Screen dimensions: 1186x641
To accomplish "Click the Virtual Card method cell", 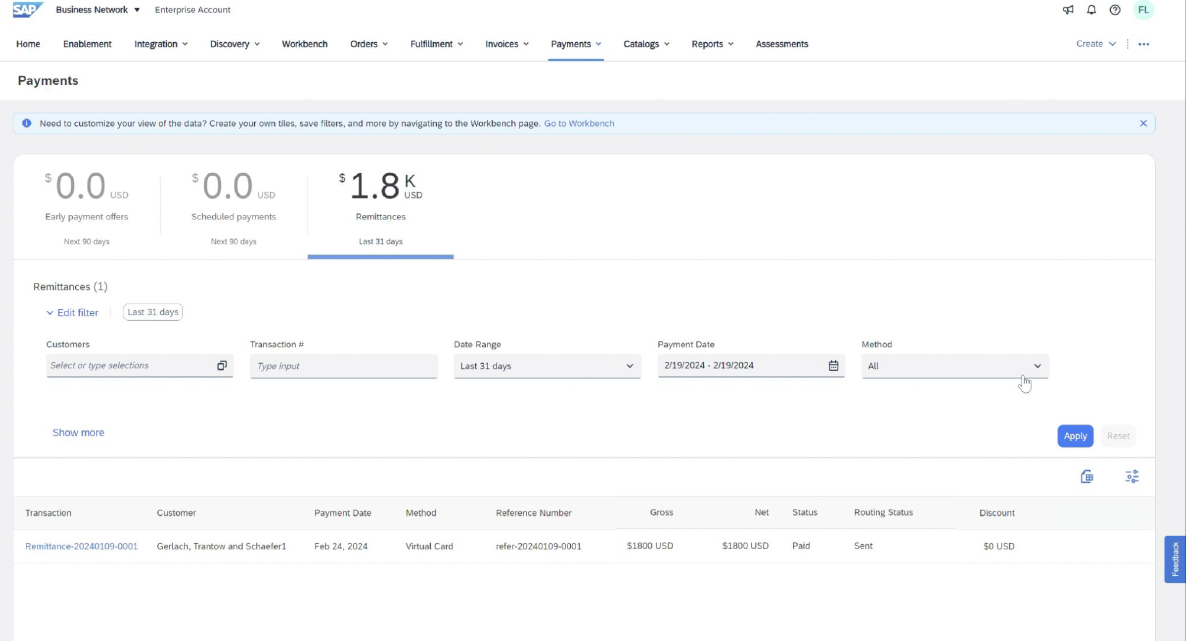I will (x=429, y=546).
